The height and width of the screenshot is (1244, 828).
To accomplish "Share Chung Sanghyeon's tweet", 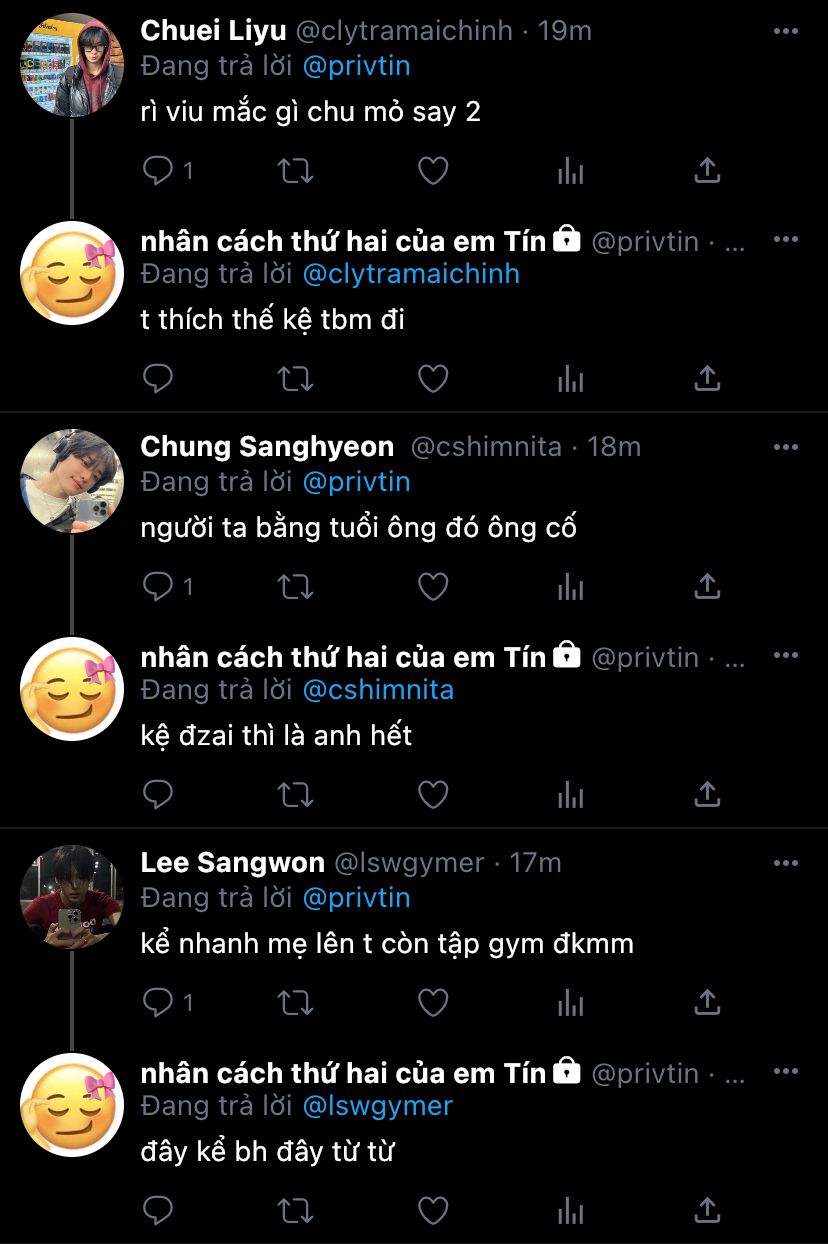I will 707,587.
